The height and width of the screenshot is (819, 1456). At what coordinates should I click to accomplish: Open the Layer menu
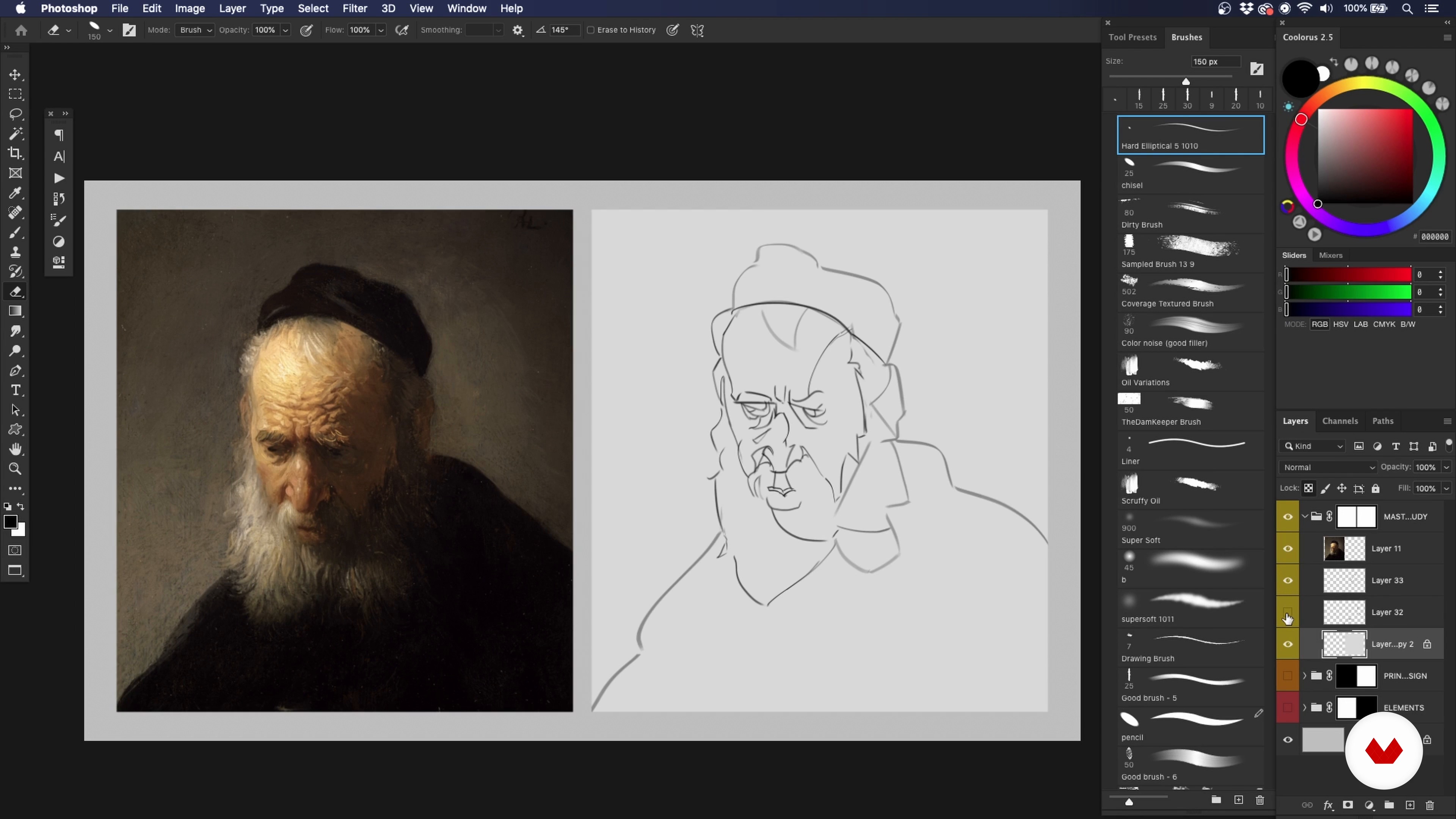pyautogui.click(x=232, y=8)
